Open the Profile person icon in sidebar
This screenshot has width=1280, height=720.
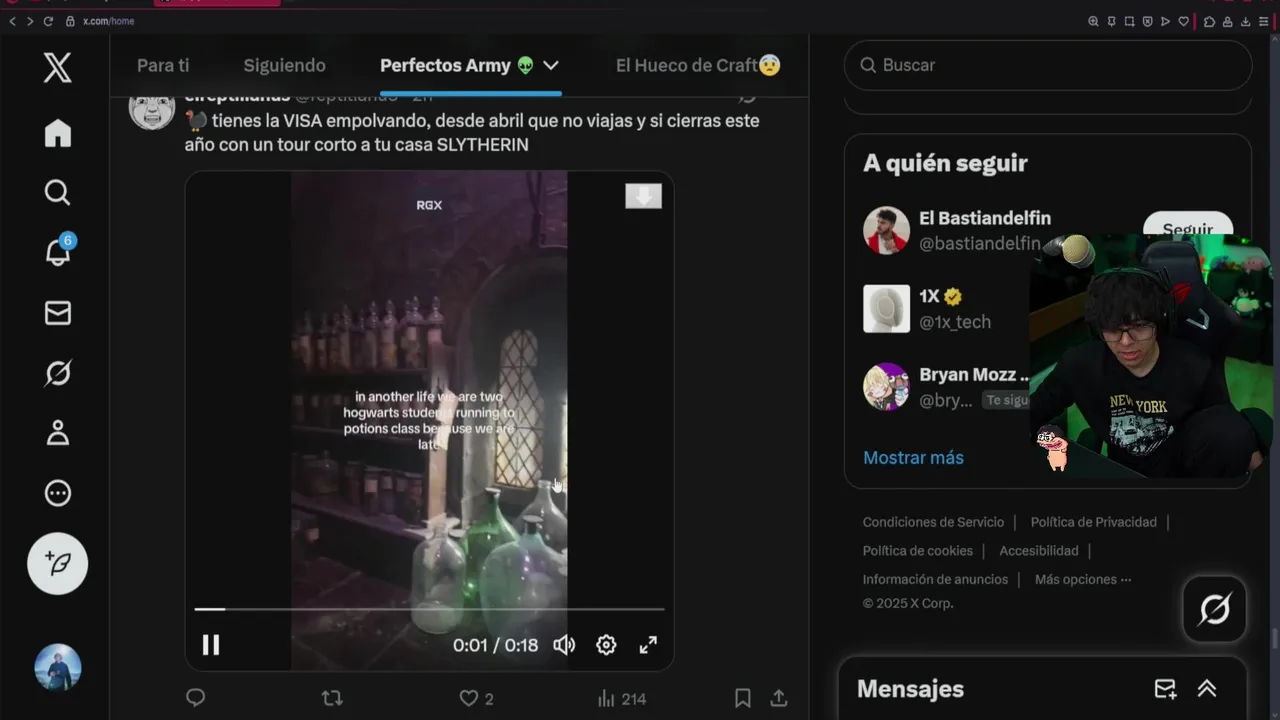coord(57,433)
